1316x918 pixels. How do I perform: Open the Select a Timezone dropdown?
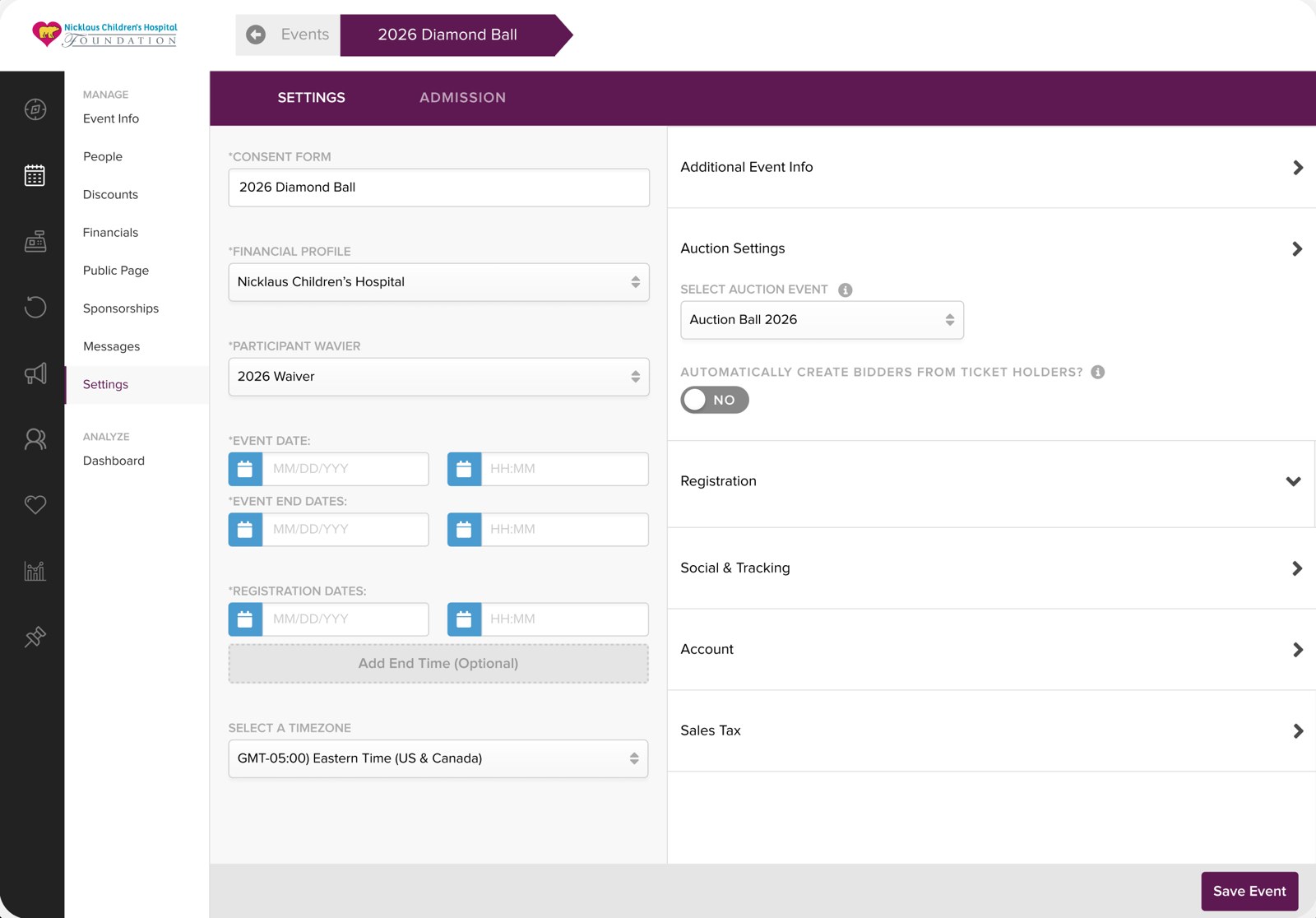pos(438,758)
